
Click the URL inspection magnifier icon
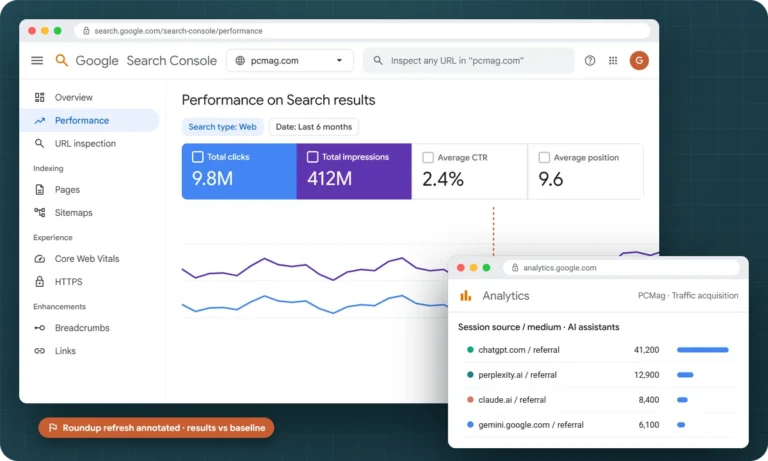point(39,143)
